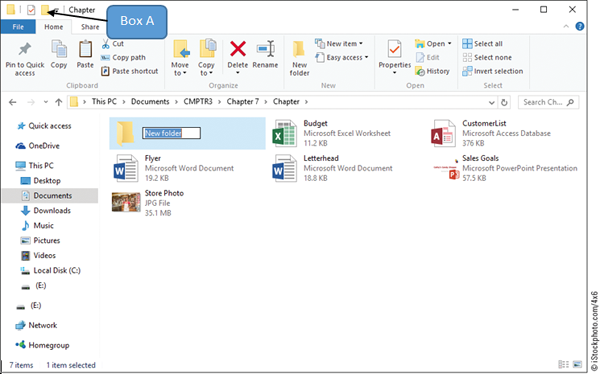Click the New folder name edit box
This screenshot has width=600, height=374.
171,133
